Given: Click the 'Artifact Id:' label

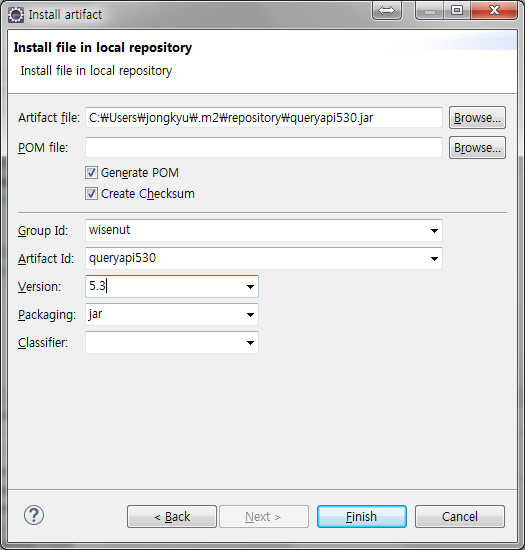Looking at the screenshot, I should (x=46, y=259).
